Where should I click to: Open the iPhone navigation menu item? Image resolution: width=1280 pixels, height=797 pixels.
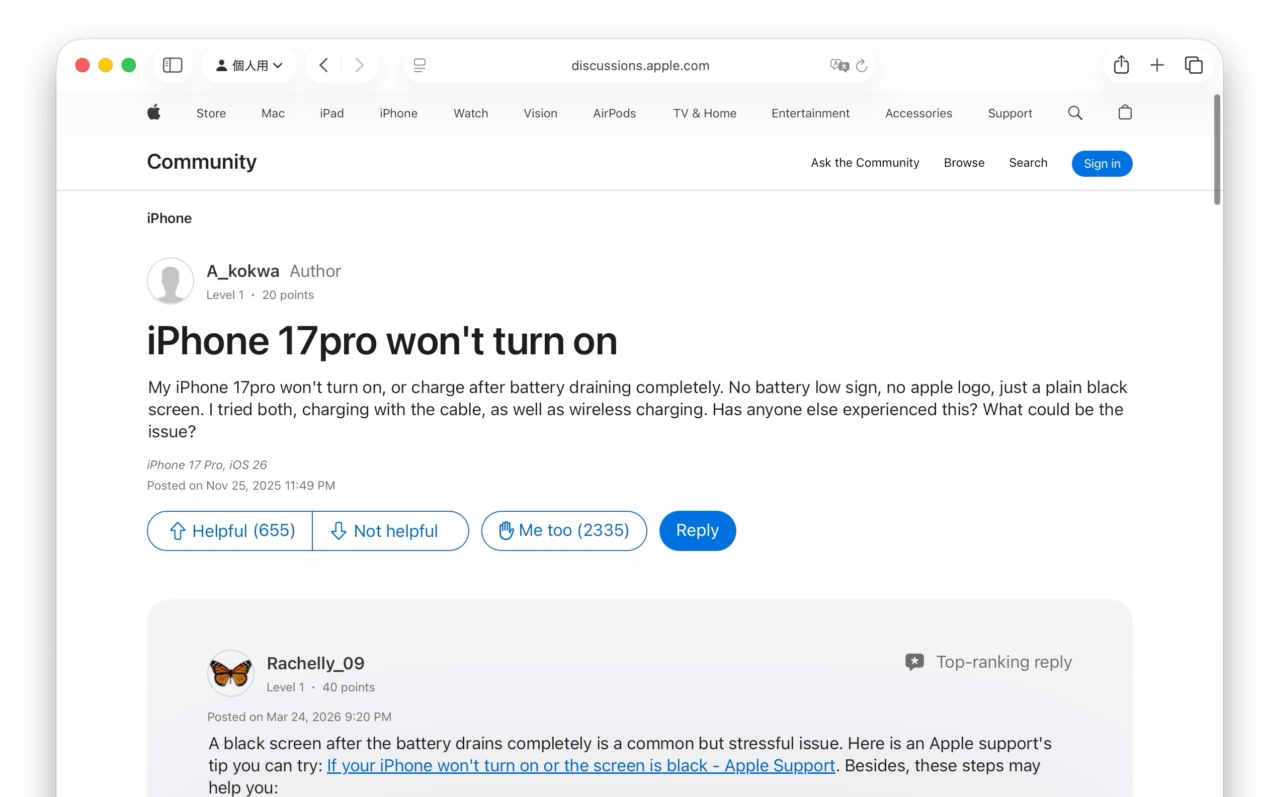[x=399, y=113]
